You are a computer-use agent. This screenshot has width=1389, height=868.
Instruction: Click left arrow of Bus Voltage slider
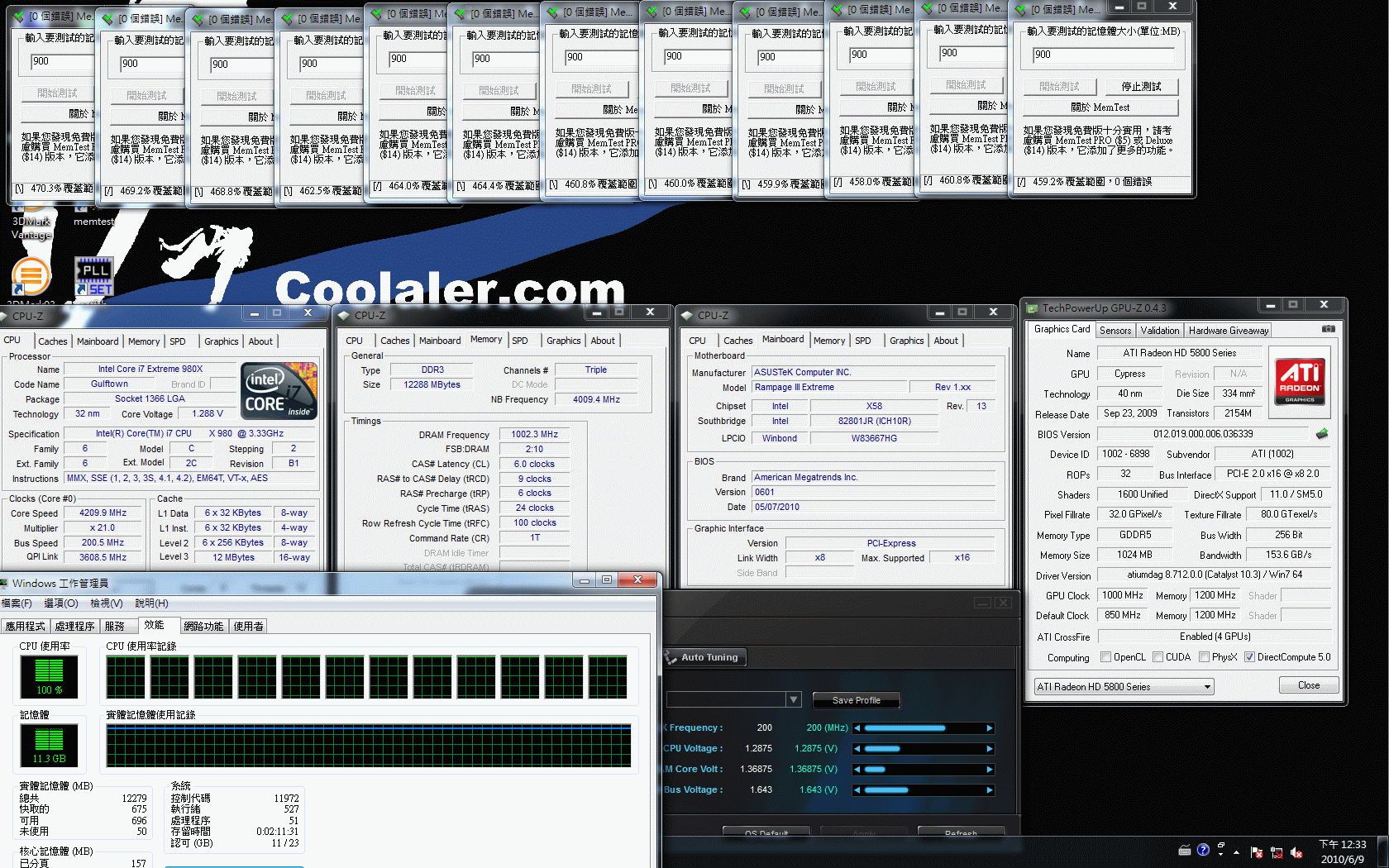857,790
